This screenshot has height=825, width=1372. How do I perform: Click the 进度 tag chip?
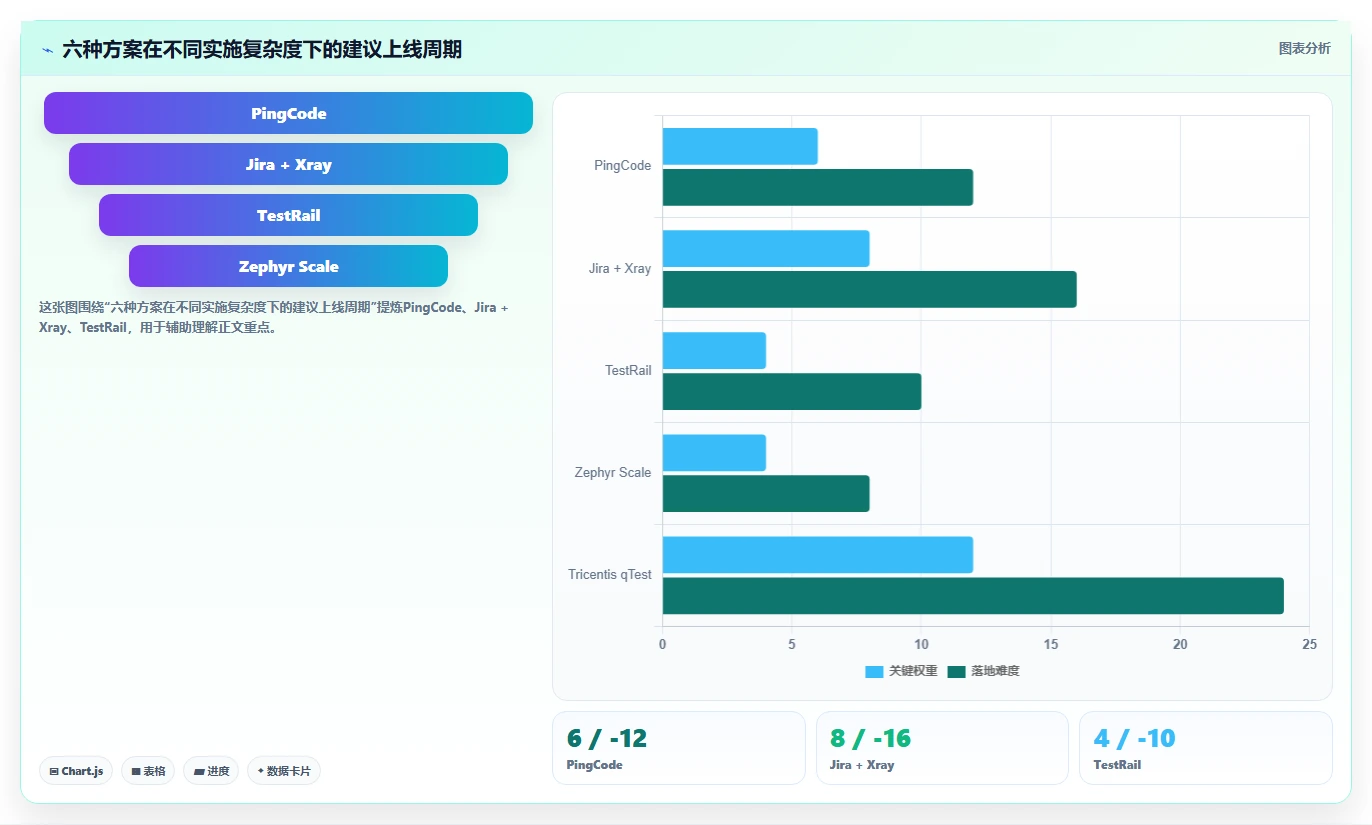[x=211, y=771]
